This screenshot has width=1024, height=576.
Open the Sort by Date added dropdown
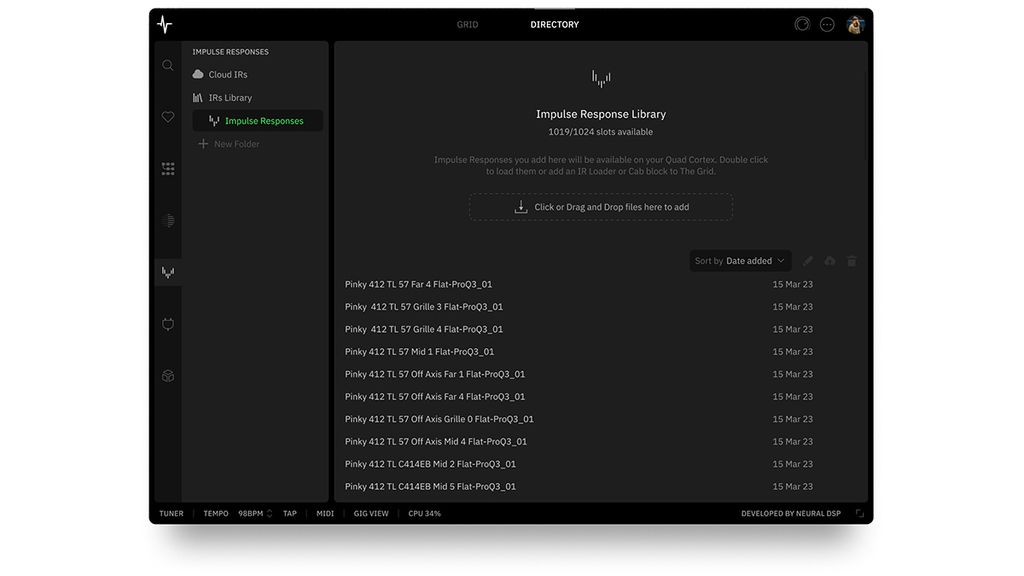[x=740, y=260]
